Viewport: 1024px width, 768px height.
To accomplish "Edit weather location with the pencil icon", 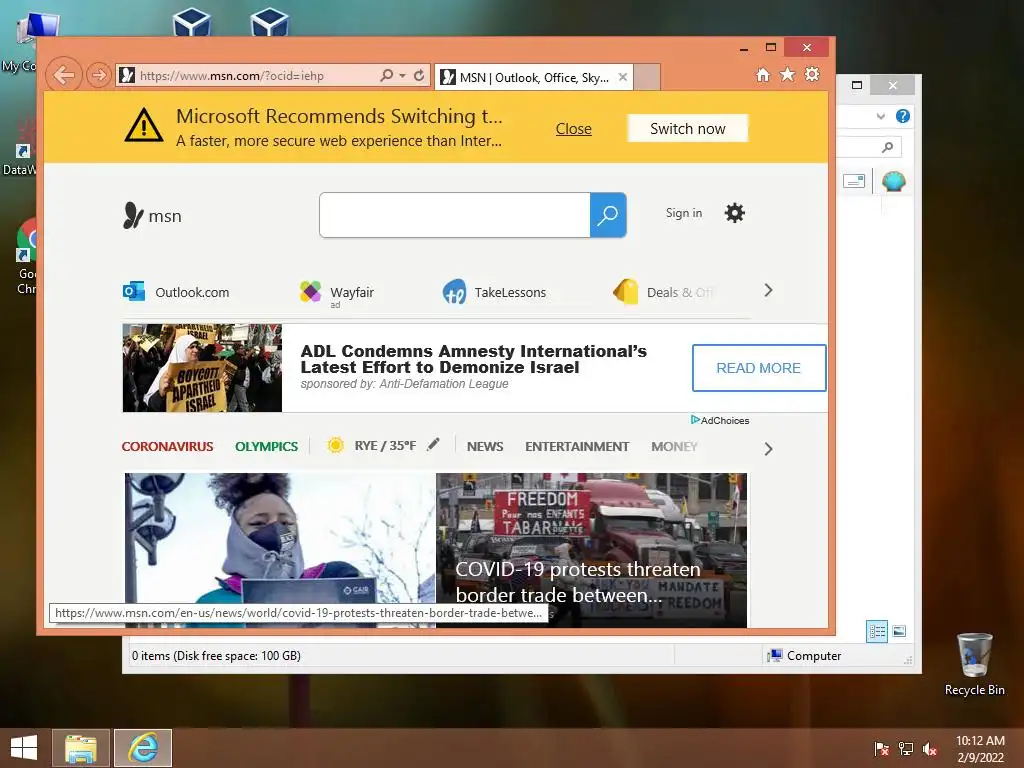I will point(433,445).
